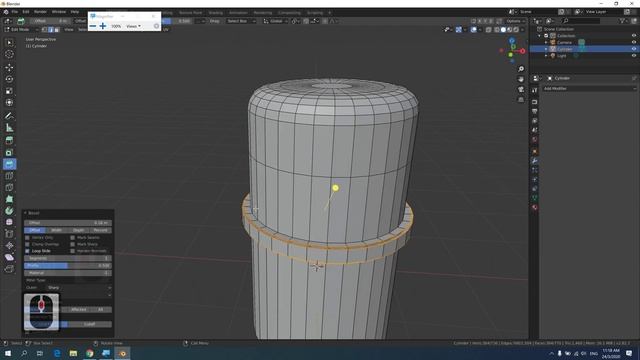The image size is (640, 360).
Task: Click Magnifier zoom out minus button
Action: pyautogui.click(x=93, y=26)
